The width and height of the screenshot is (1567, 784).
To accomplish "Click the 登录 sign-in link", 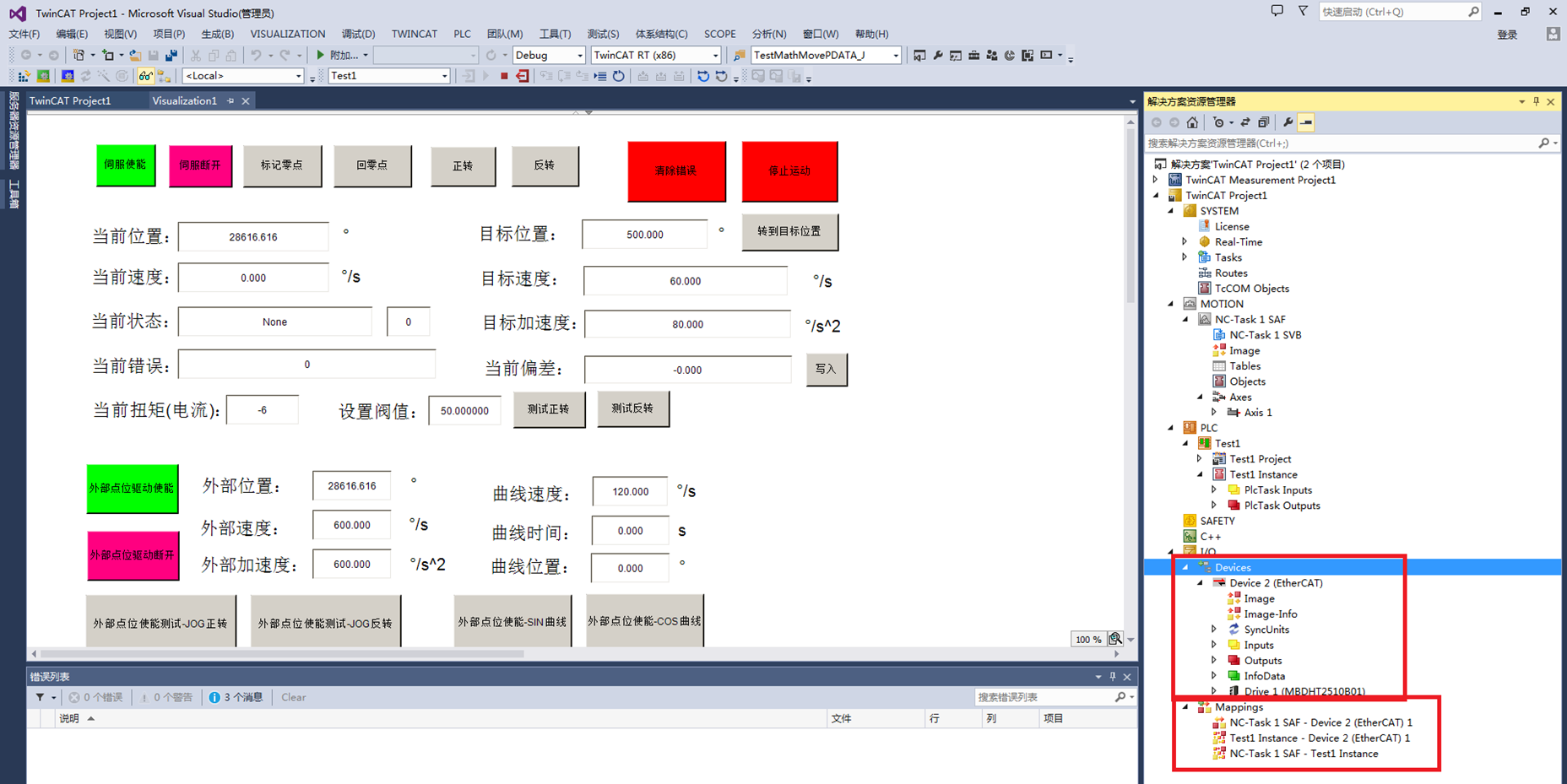I will [1507, 34].
